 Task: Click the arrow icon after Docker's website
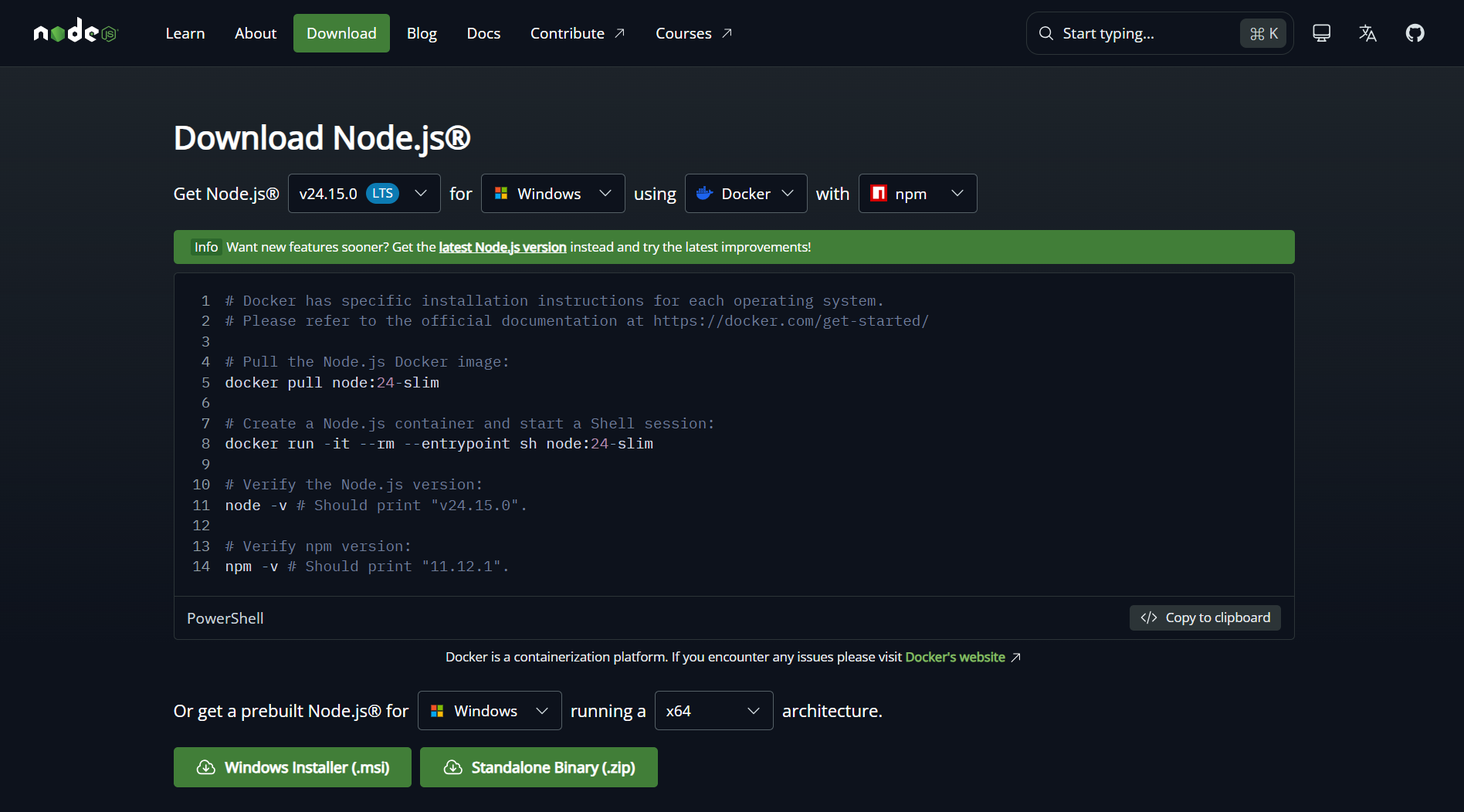coord(1016,658)
